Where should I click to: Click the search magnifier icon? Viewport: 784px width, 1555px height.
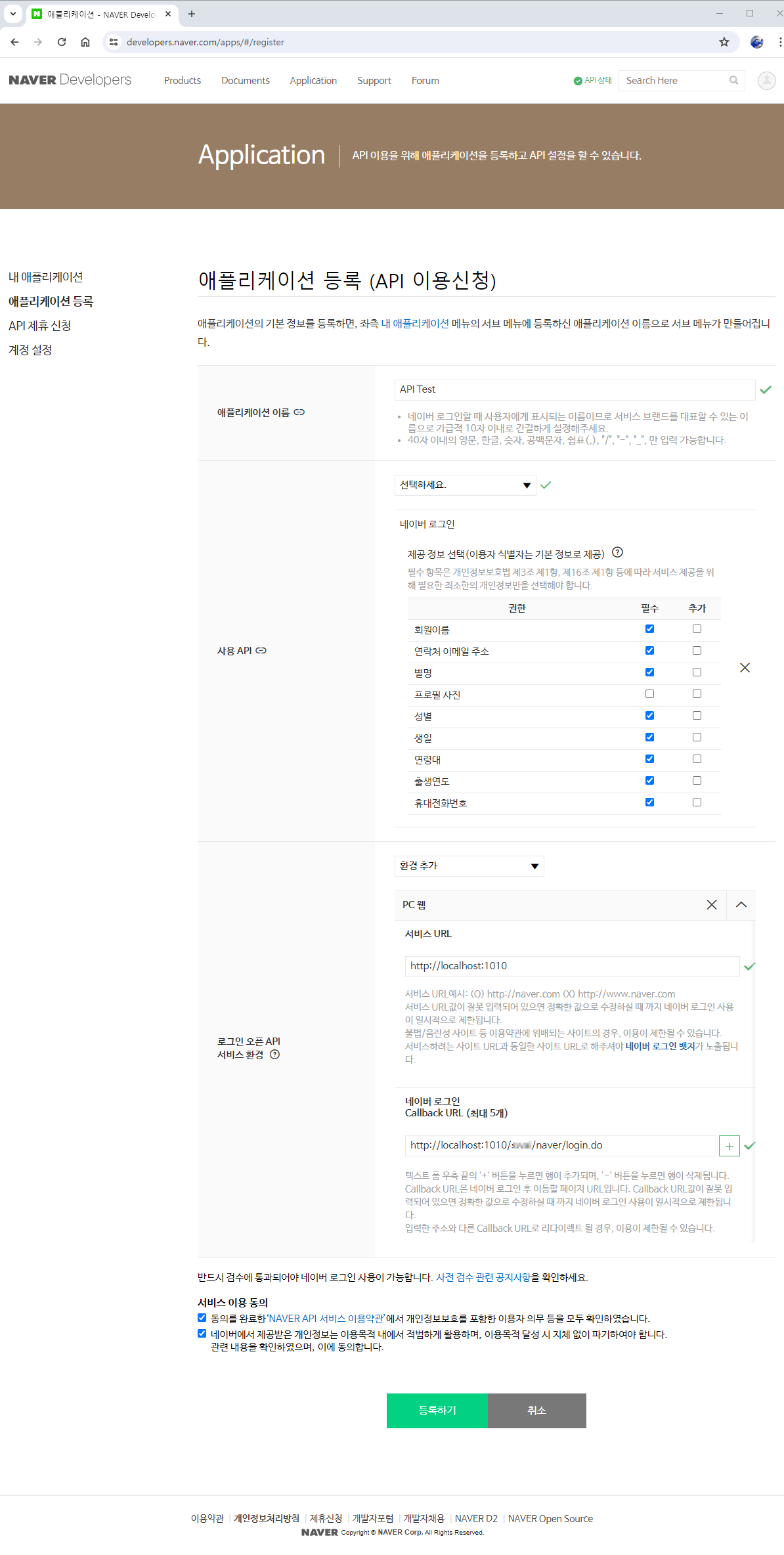click(734, 80)
